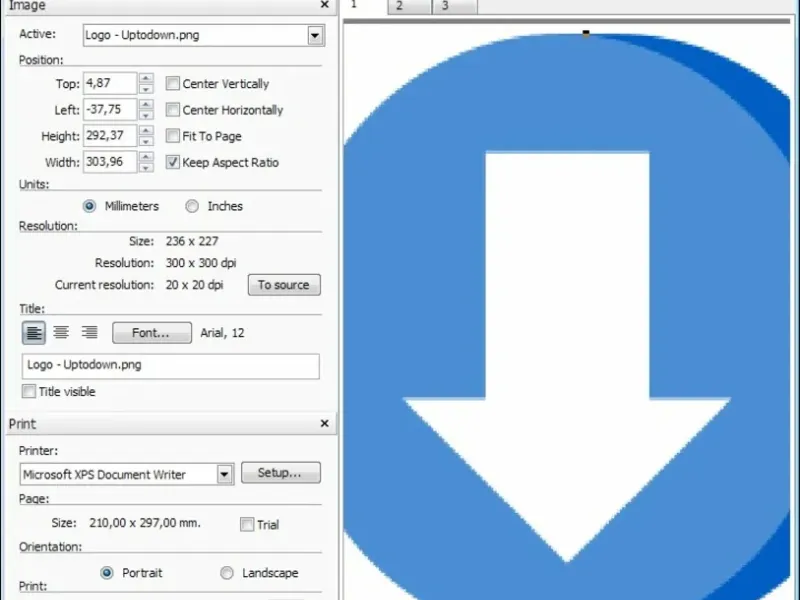Screen dimensions: 800x600
Task: Click the '300 x 300 dpi' resolution value
Action: pyautogui.click(x=201, y=263)
